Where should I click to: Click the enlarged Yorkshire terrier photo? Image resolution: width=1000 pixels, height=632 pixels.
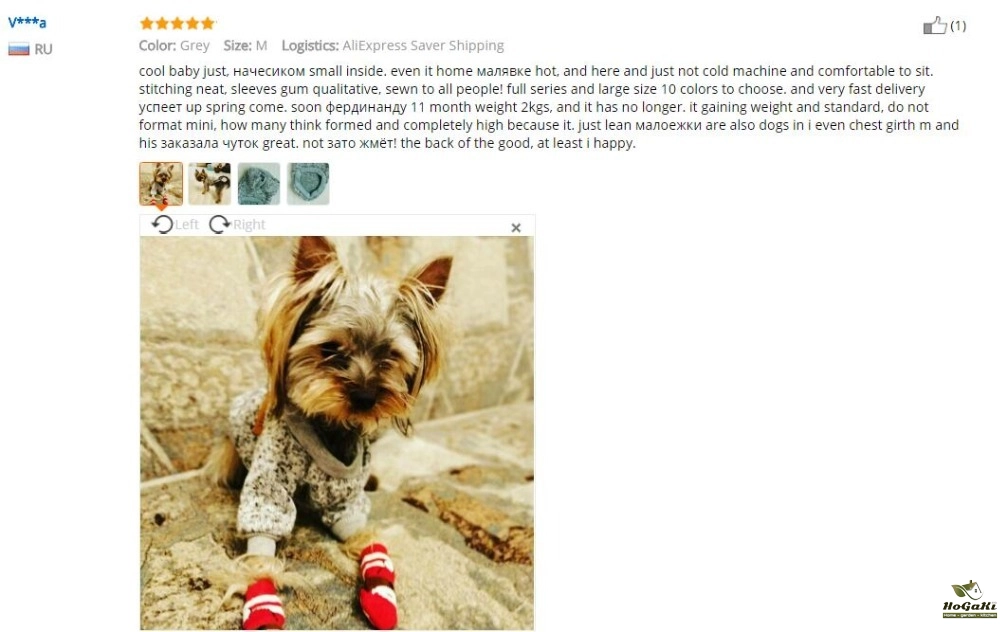337,433
